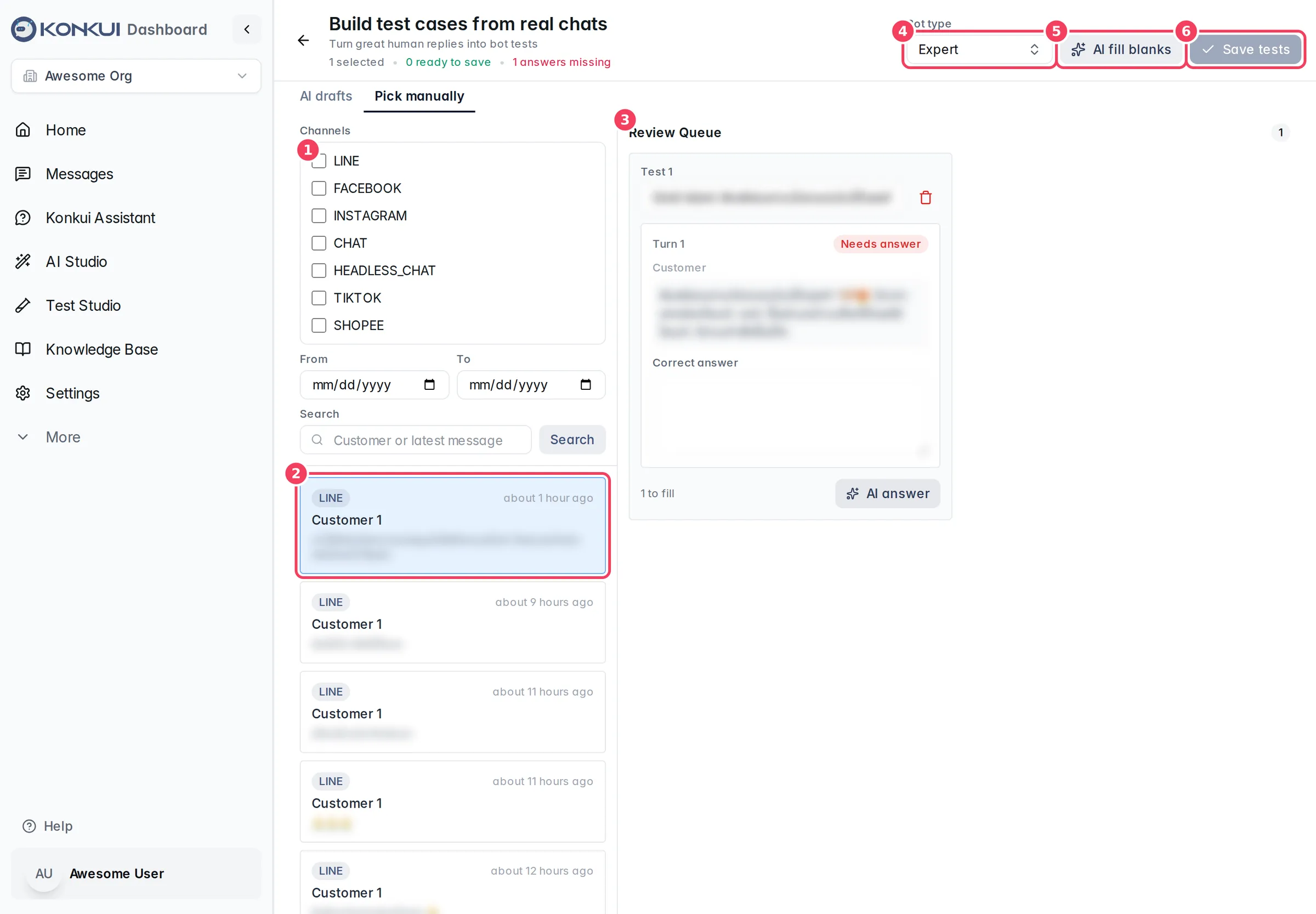Collapse the sidebar with the chevron button
The image size is (1316, 914).
click(247, 29)
